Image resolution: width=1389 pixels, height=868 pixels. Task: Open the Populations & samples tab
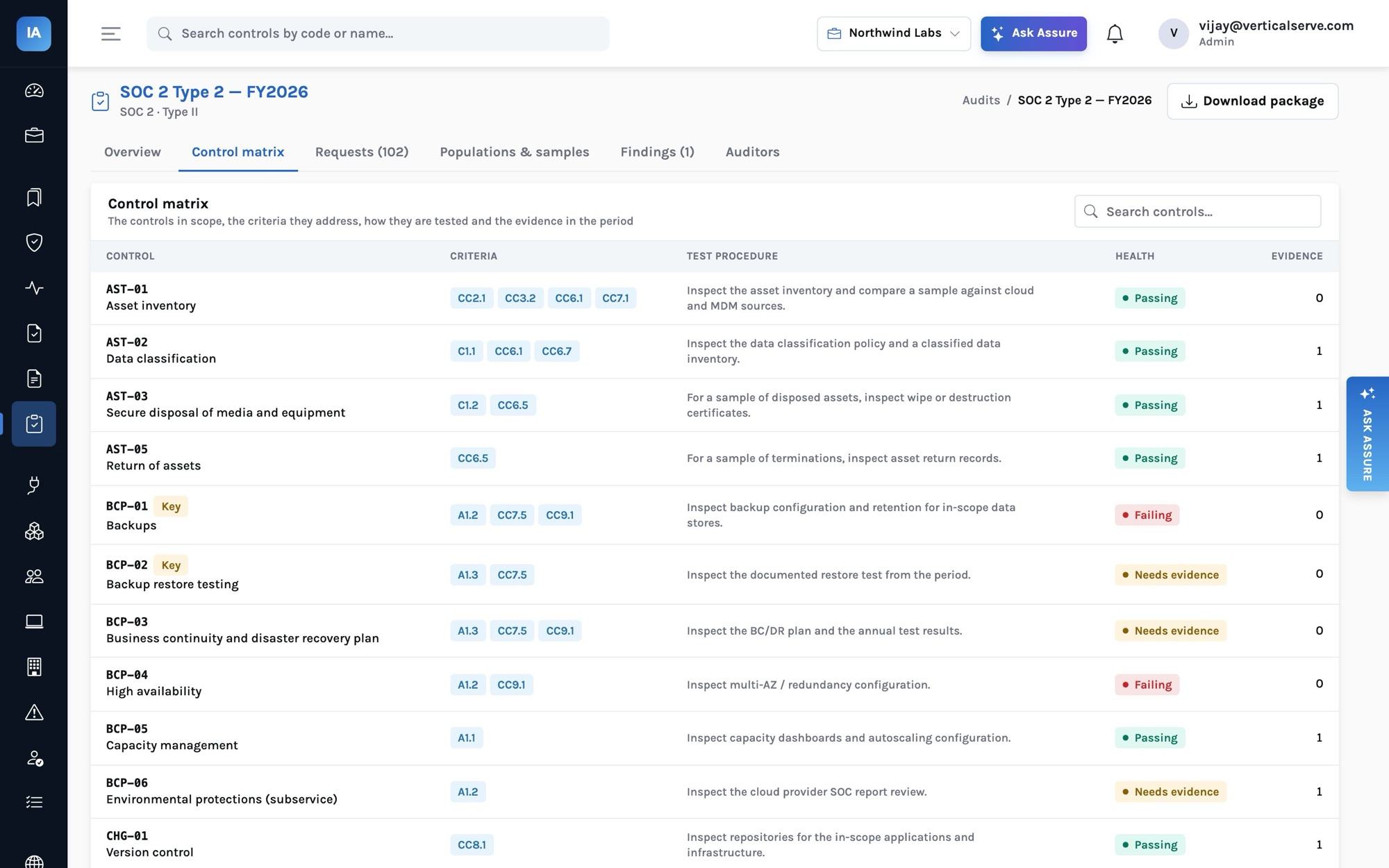[515, 152]
